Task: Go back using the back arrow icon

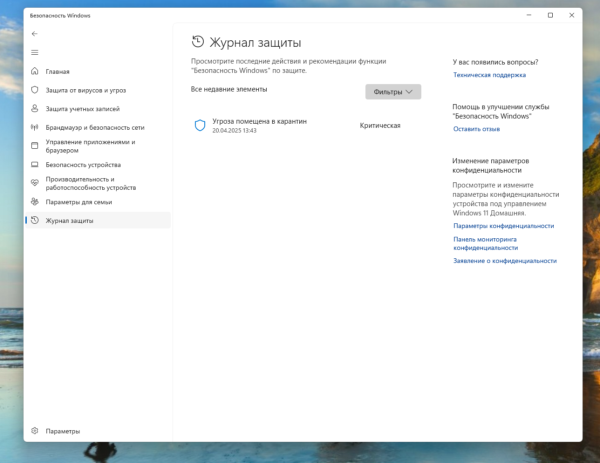Action: [x=34, y=34]
